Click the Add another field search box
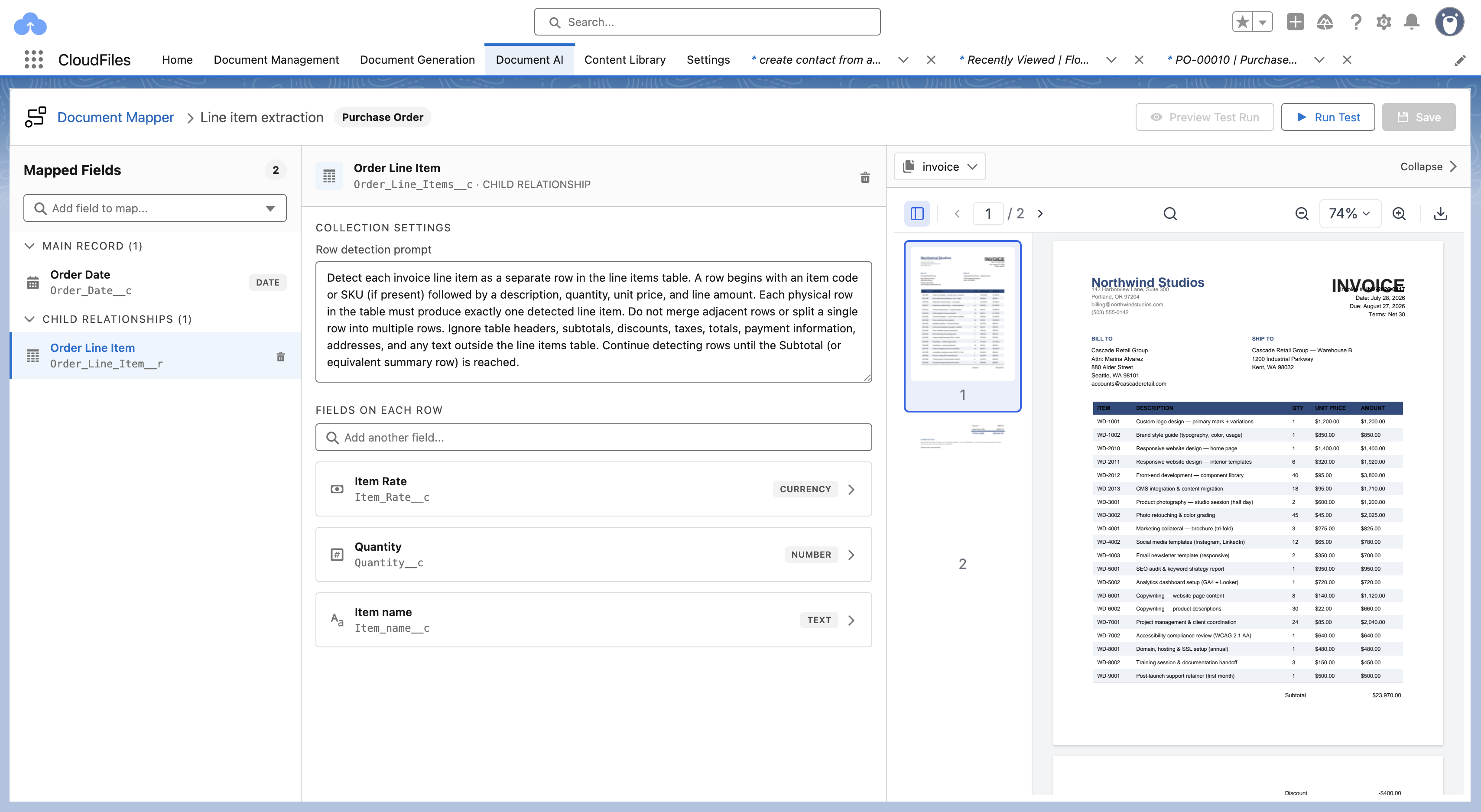The height and width of the screenshot is (812, 1481). pos(593,438)
